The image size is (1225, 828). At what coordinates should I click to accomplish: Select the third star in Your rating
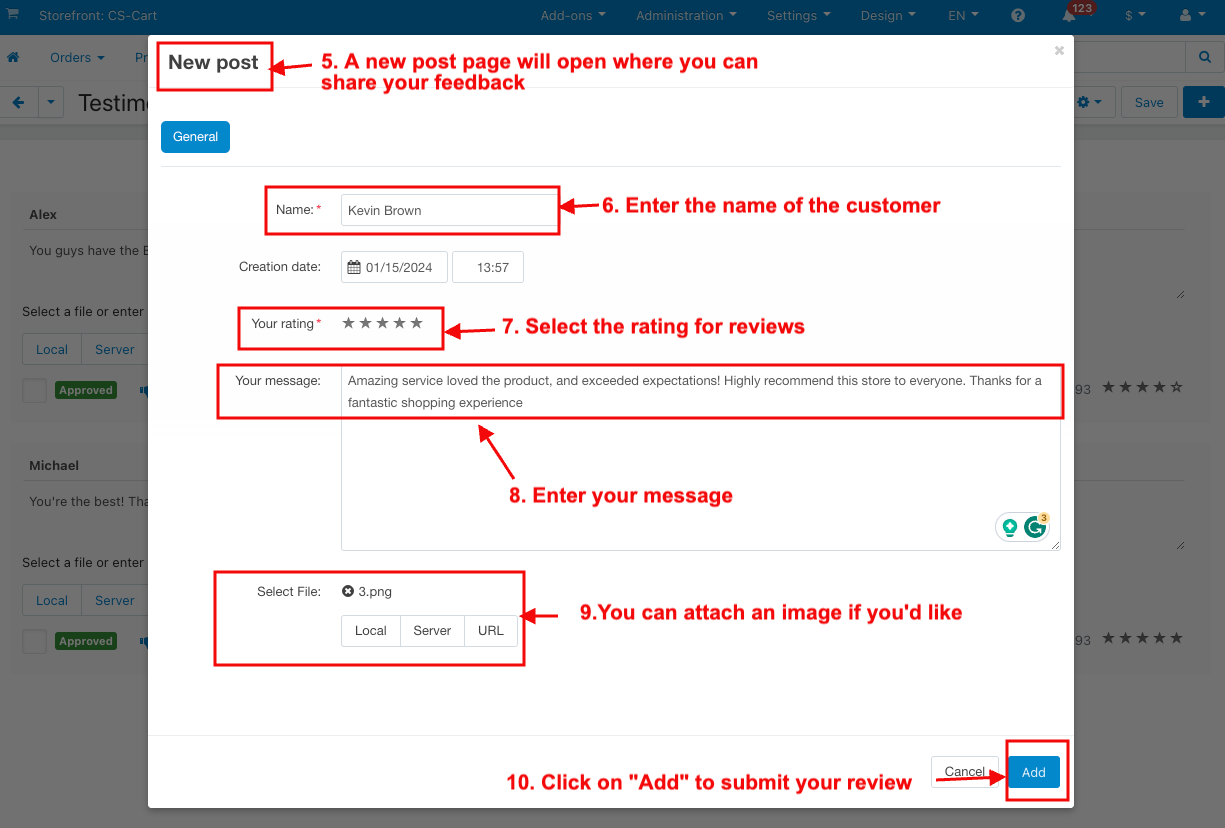[383, 323]
